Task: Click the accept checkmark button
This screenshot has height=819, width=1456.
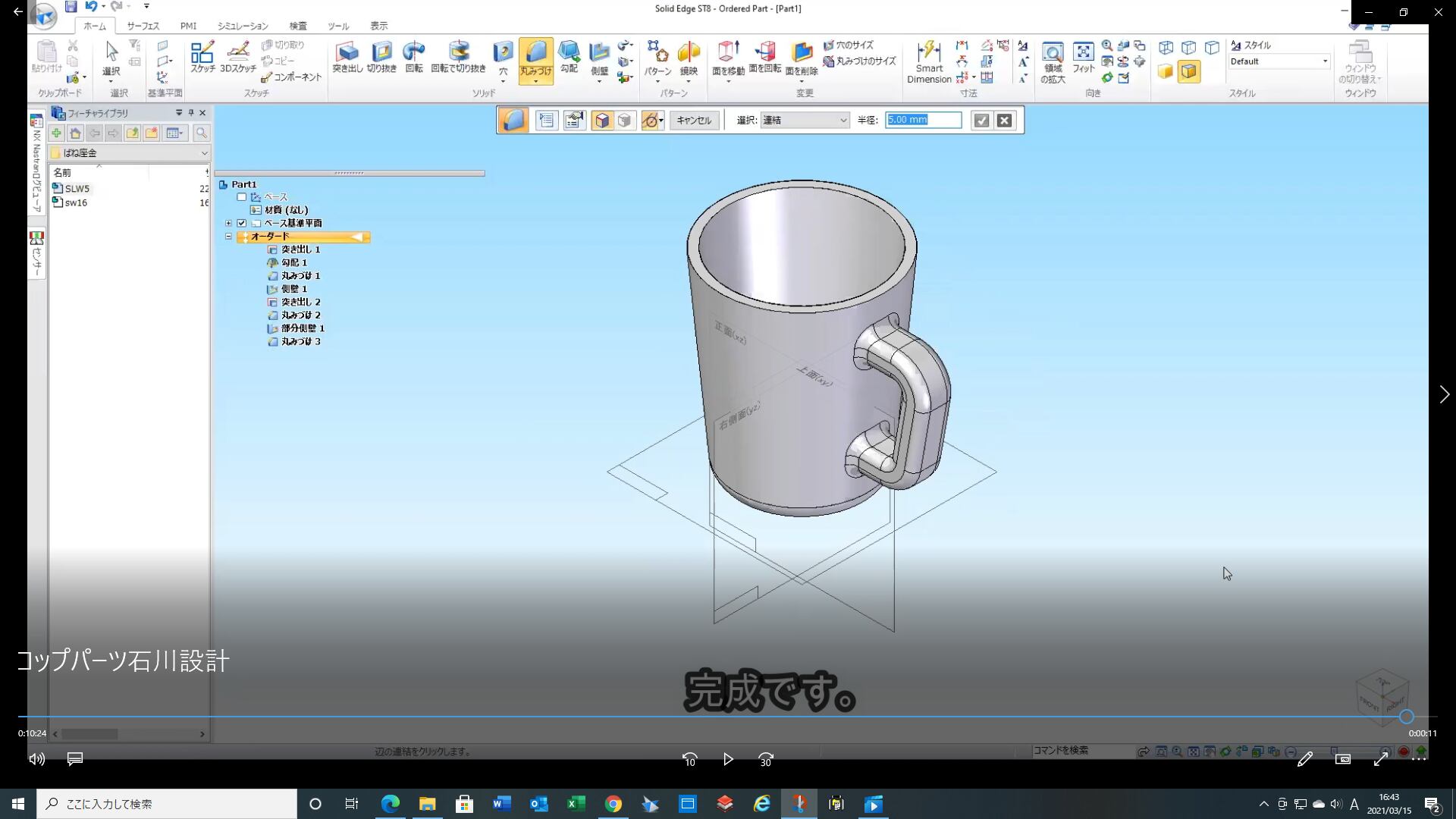Action: coord(981,120)
